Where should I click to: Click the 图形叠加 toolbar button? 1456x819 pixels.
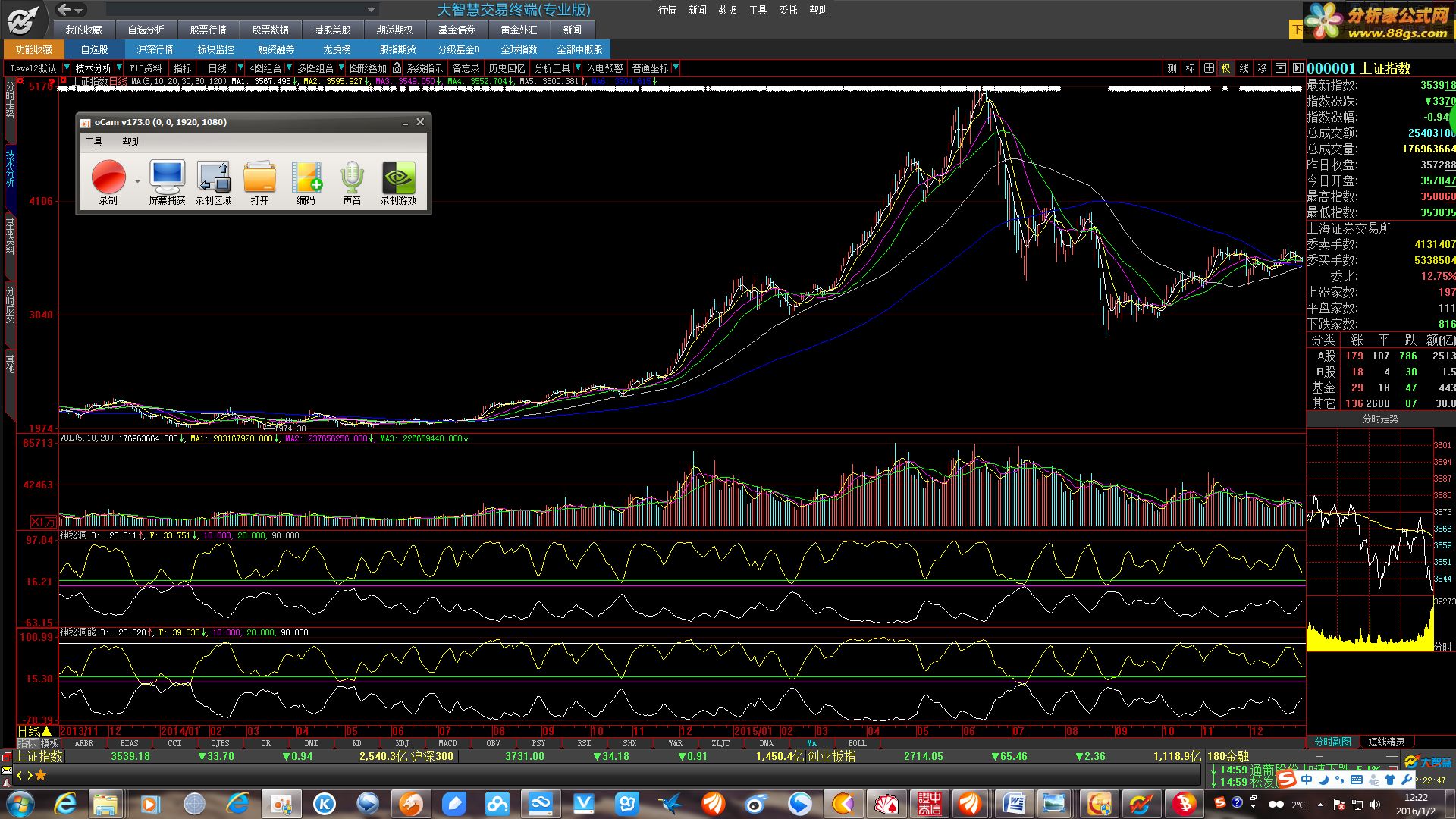[x=368, y=68]
